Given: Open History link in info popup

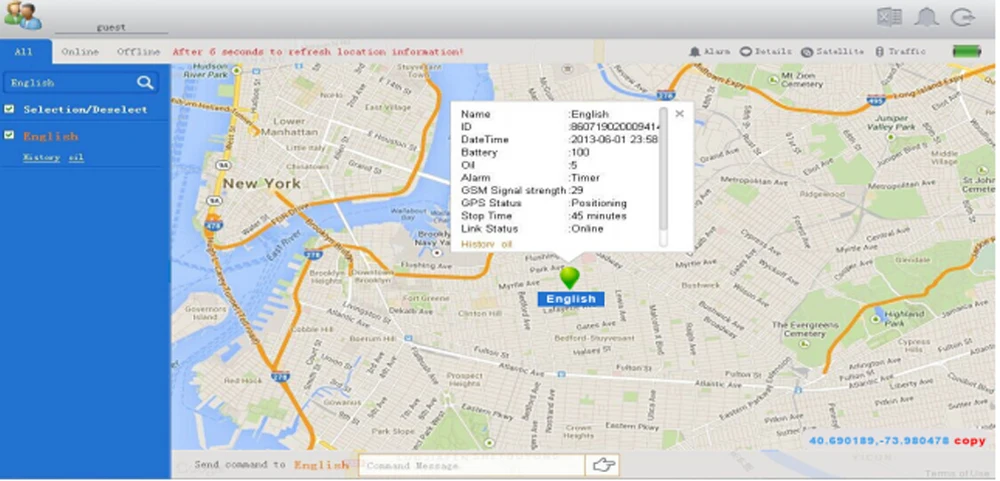Looking at the screenshot, I should click(x=478, y=244).
